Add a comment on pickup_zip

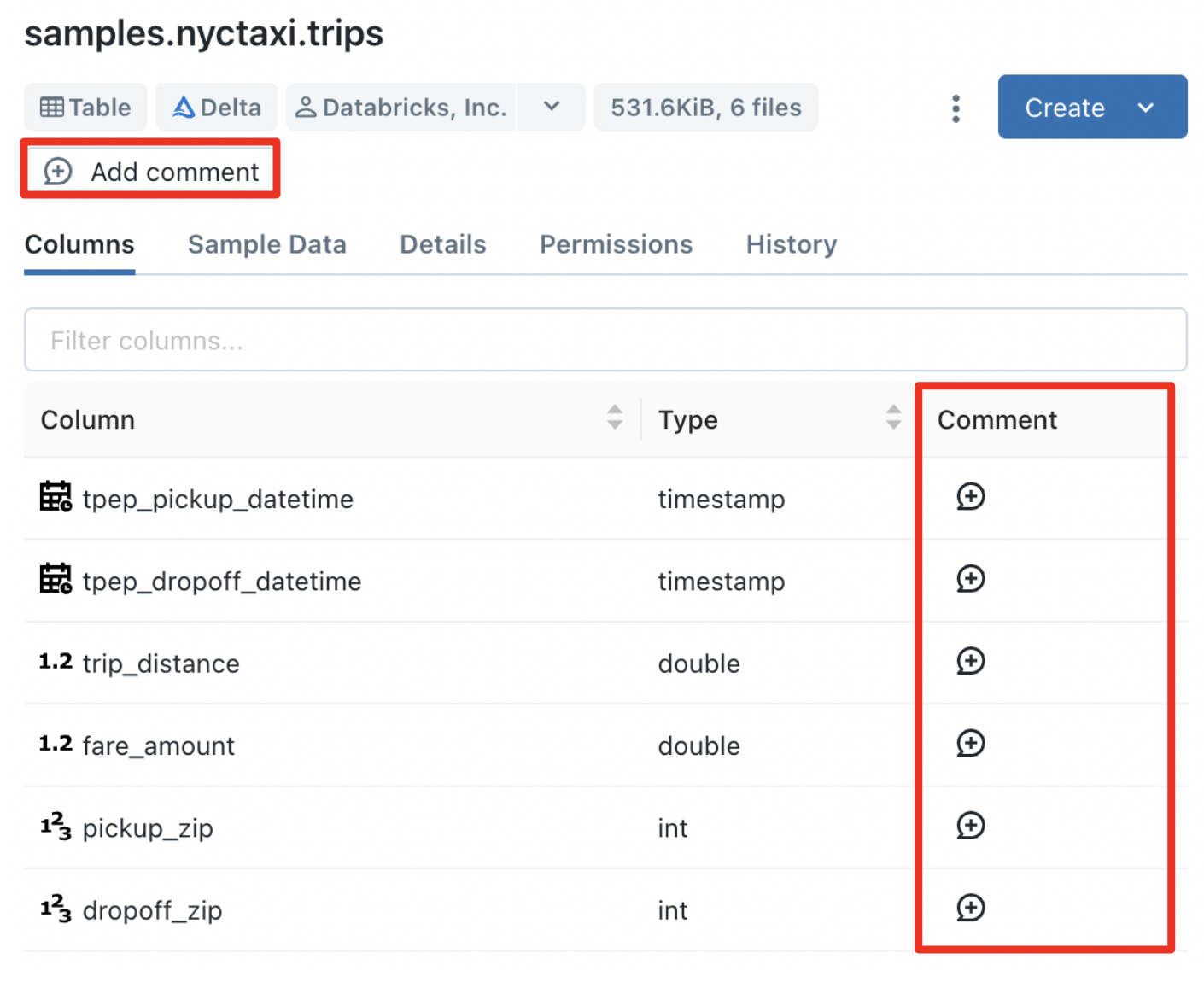pyautogui.click(x=971, y=826)
